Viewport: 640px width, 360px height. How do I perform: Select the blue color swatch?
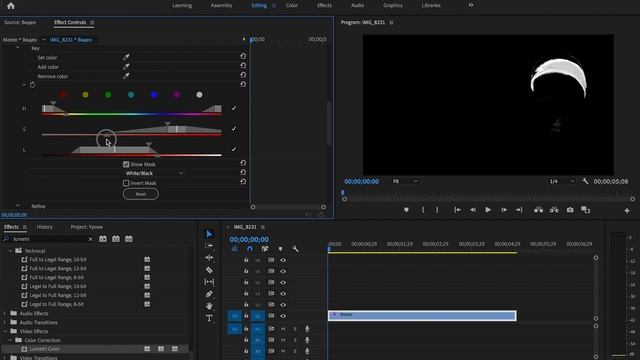click(154, 95)
